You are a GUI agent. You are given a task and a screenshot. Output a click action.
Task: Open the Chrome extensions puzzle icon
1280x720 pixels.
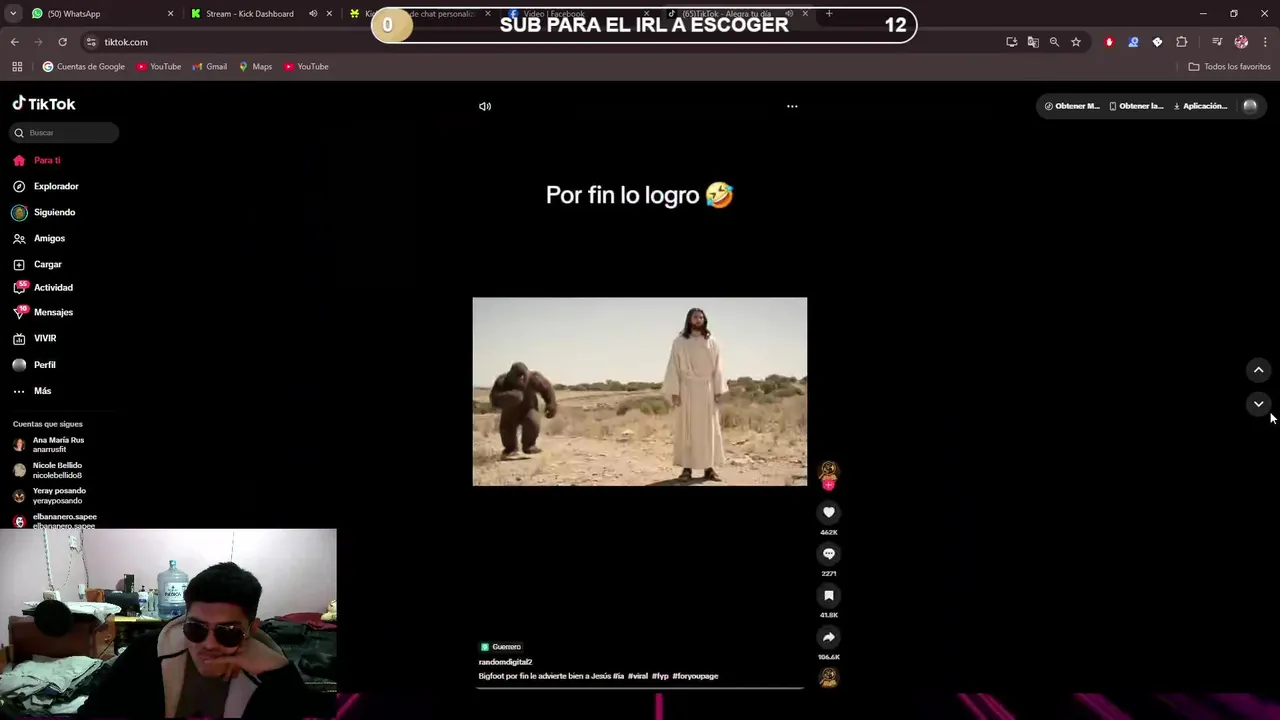coord(1182,42)
